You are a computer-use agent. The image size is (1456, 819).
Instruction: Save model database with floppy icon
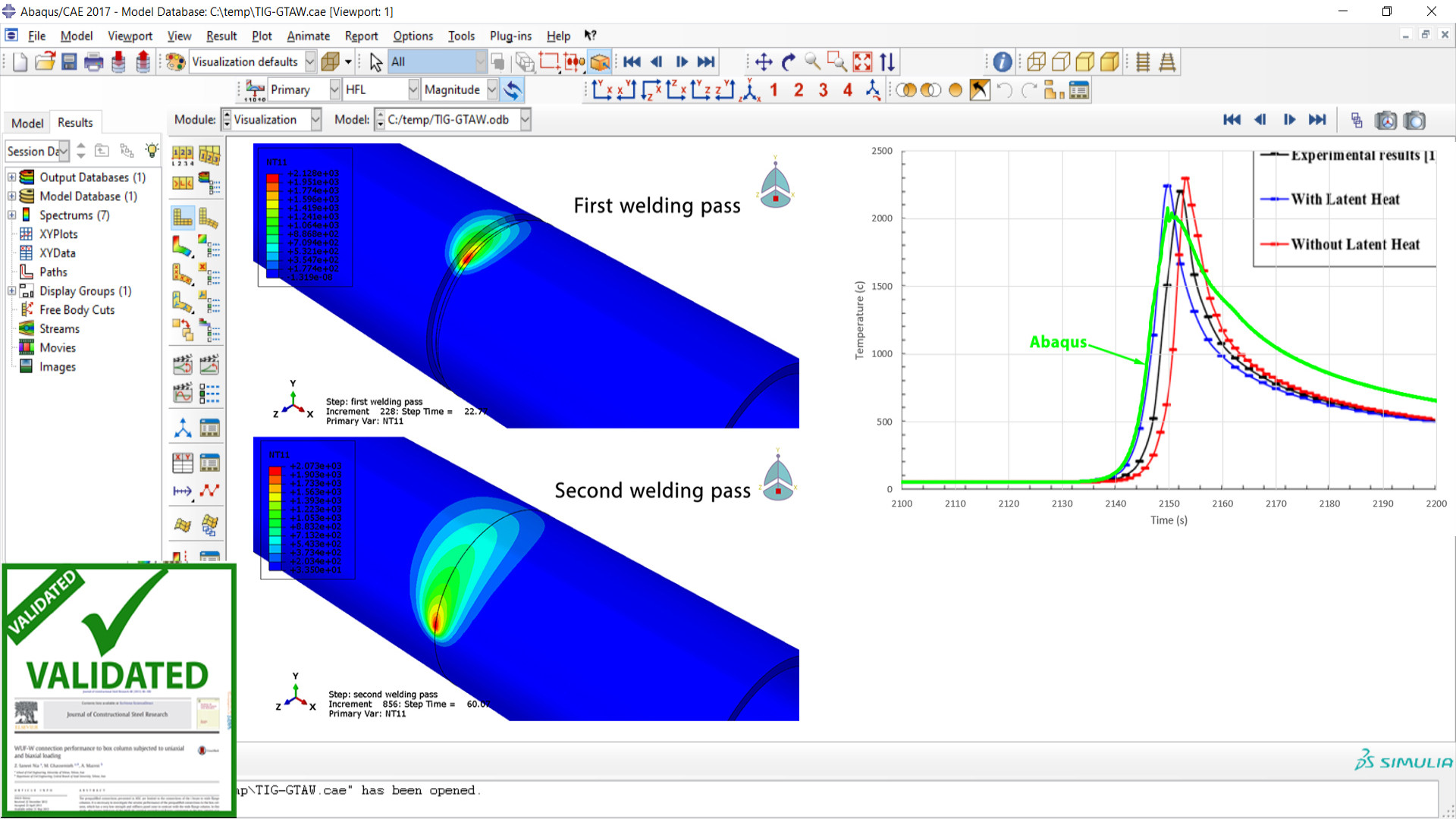coord(69,62)
